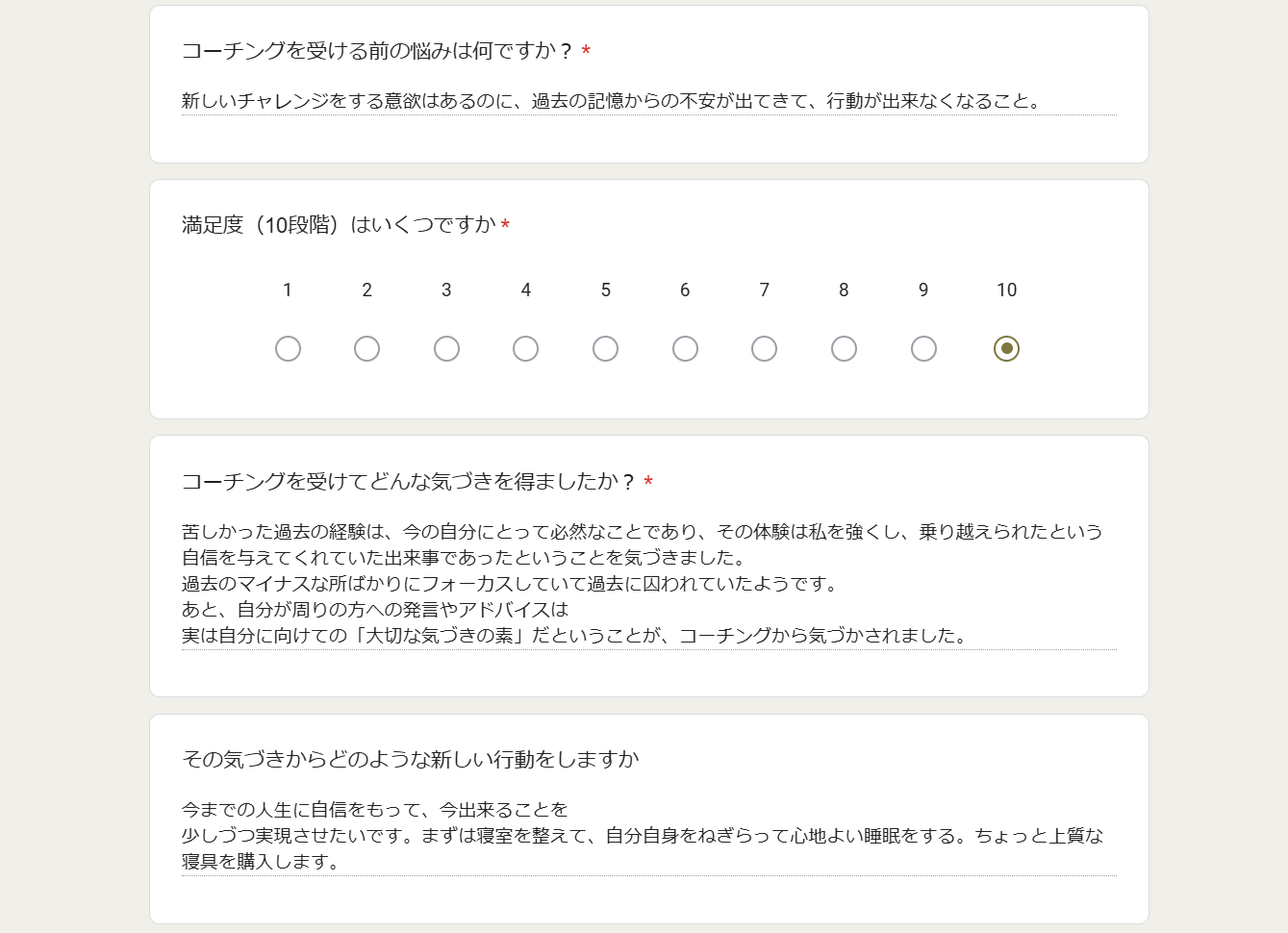Click the number label 5 above the scale

(605, 290)
